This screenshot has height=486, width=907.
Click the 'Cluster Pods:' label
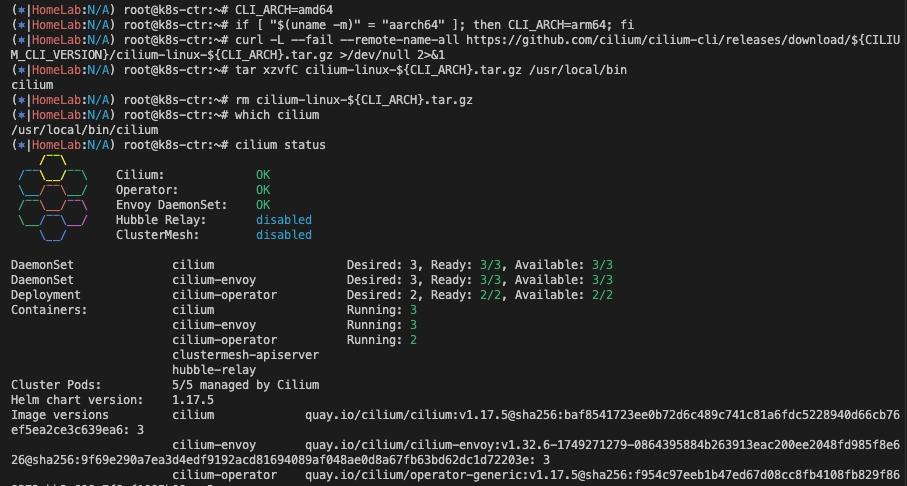click(56, 385)
